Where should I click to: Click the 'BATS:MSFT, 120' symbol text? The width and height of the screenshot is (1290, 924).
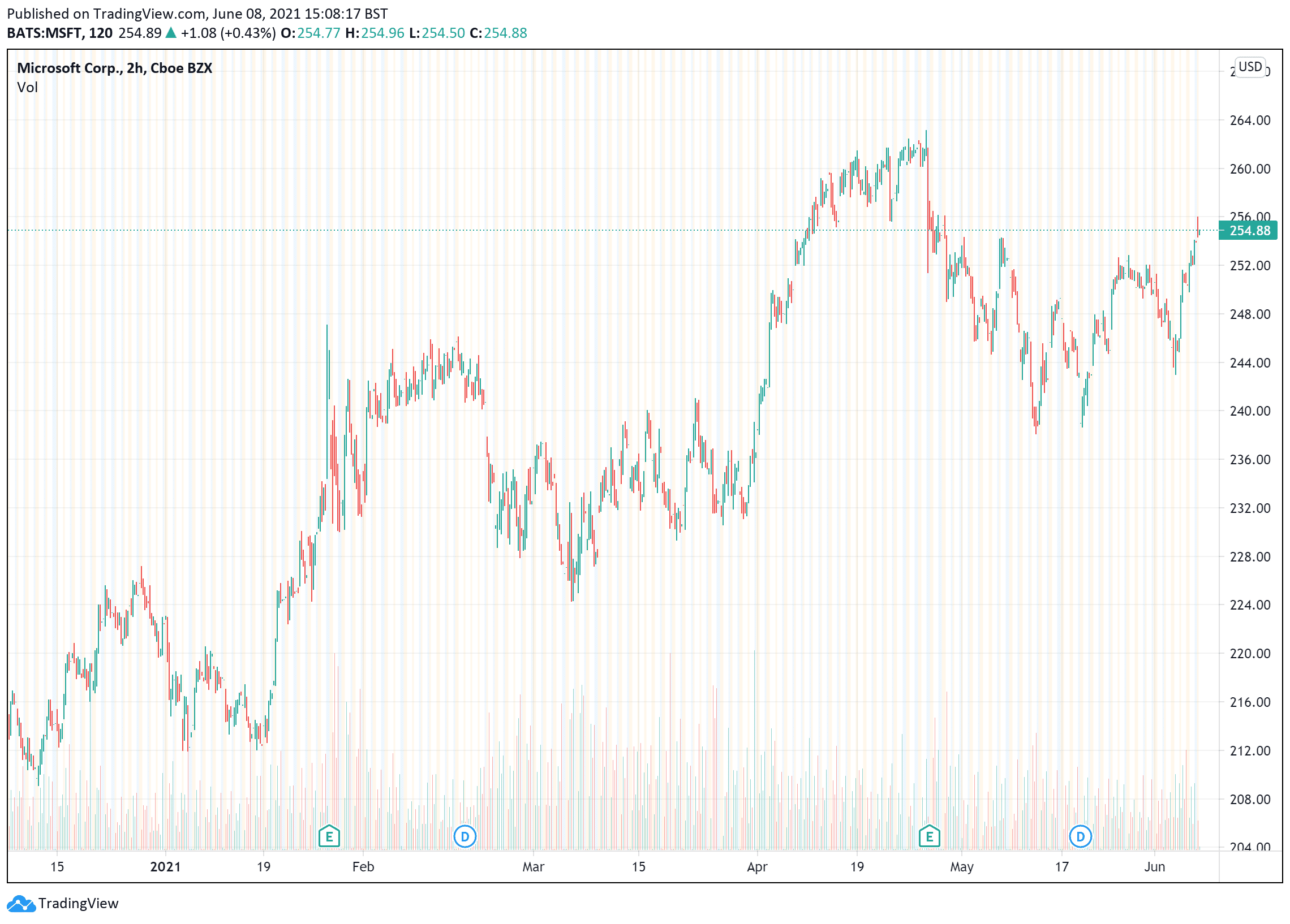60,33
